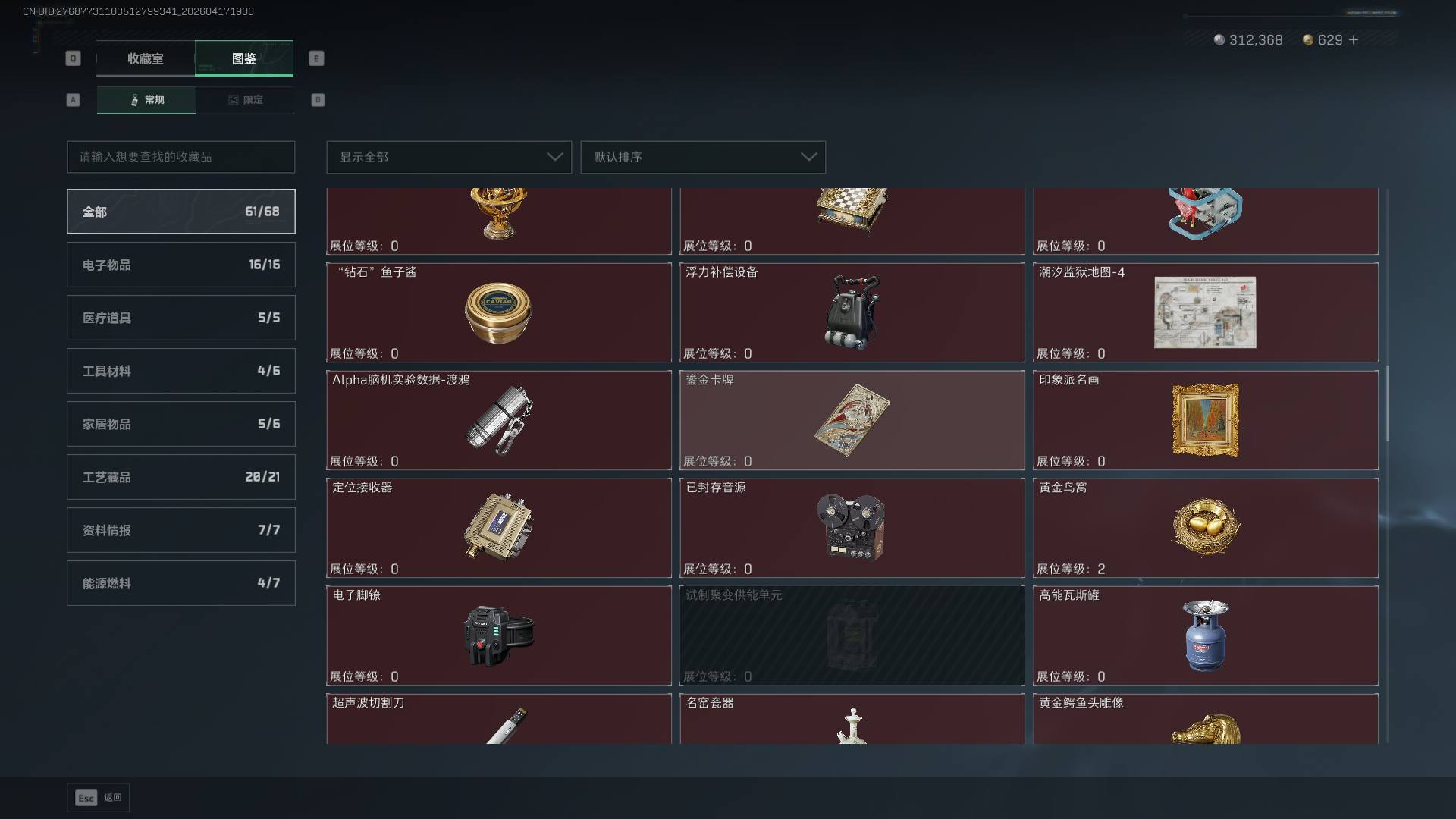1456x819 pixels.
Task: Toggle to the 常规 sub-tab
Action: point(146,100)
